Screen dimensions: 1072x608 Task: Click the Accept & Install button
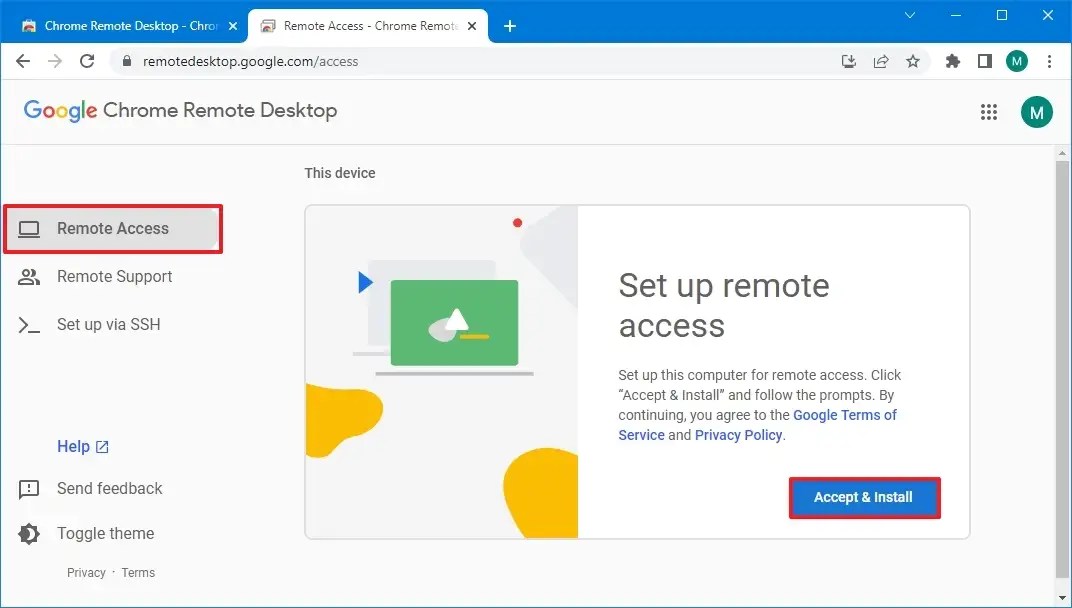(864, 497)
